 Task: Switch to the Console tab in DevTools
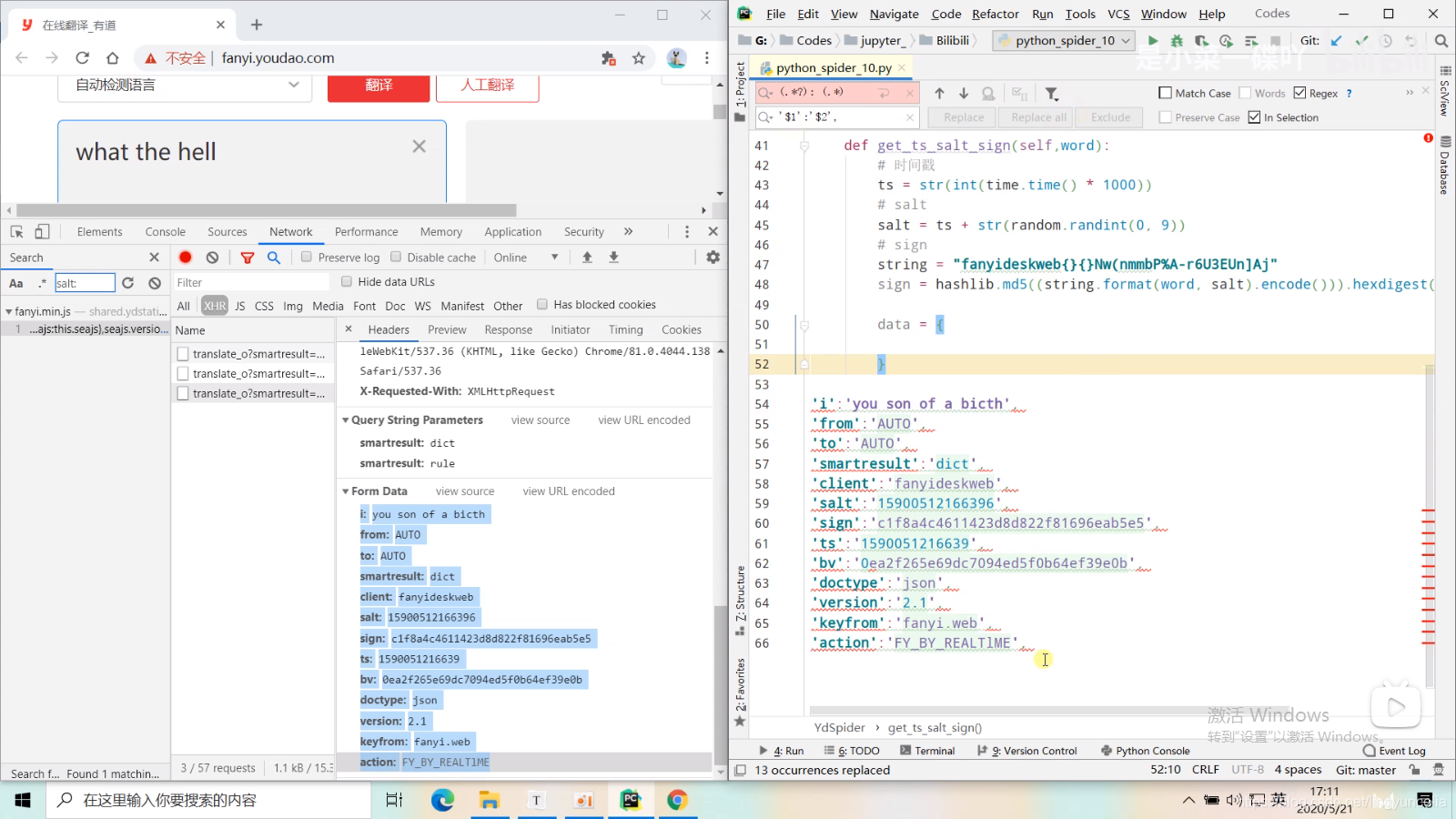coord(165,232)
